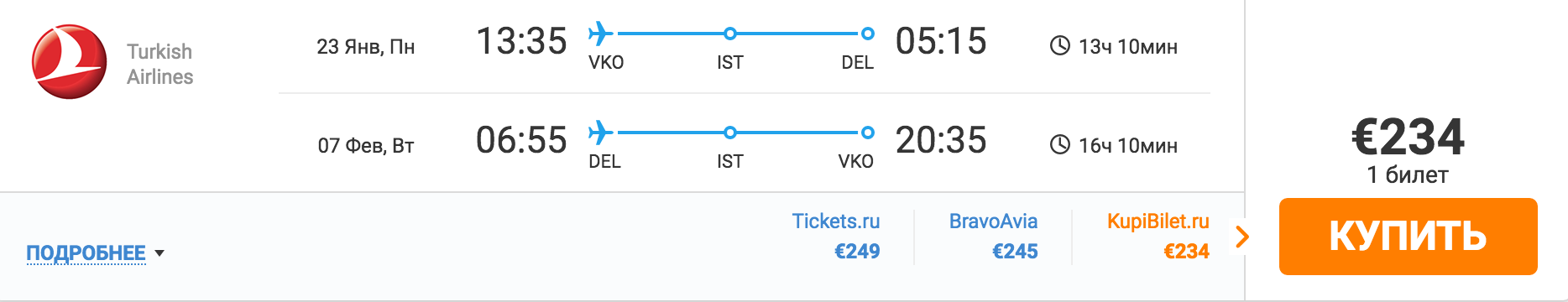The image size is (1568, 302).
Task: Click the 13:35 outbound departure time
Action: pyautogui.click(x=521, y=41)
